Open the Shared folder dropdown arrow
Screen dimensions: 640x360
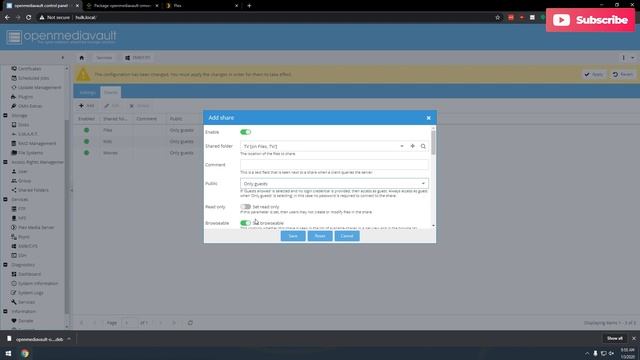click(402, 146)
